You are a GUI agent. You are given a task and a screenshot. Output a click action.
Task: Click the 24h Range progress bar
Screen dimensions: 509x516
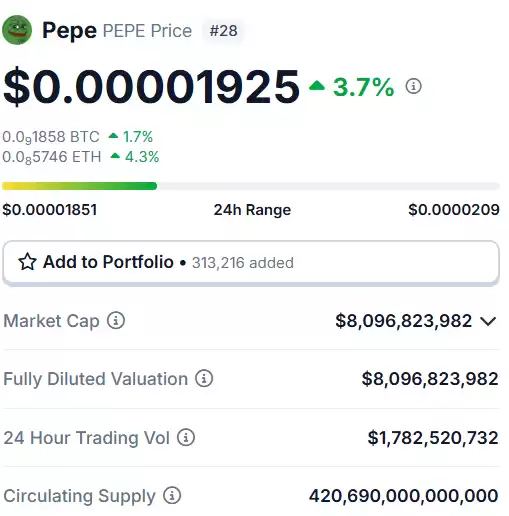pyautogui.click(x=251, y=186)
